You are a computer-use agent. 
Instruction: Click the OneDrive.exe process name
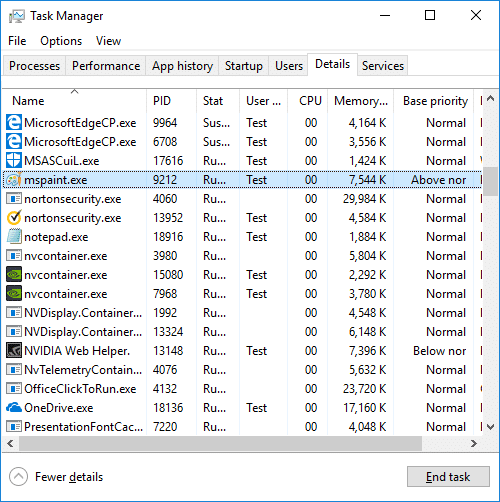[59, 408]
